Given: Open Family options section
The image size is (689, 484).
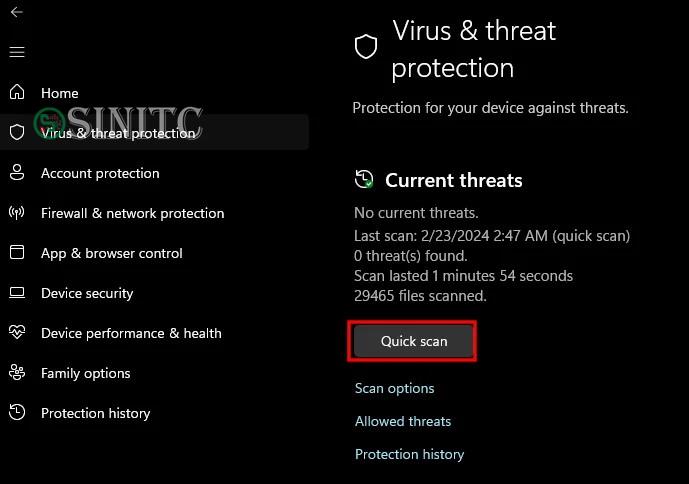Looking at the screenshot, I should click(86, 373).
